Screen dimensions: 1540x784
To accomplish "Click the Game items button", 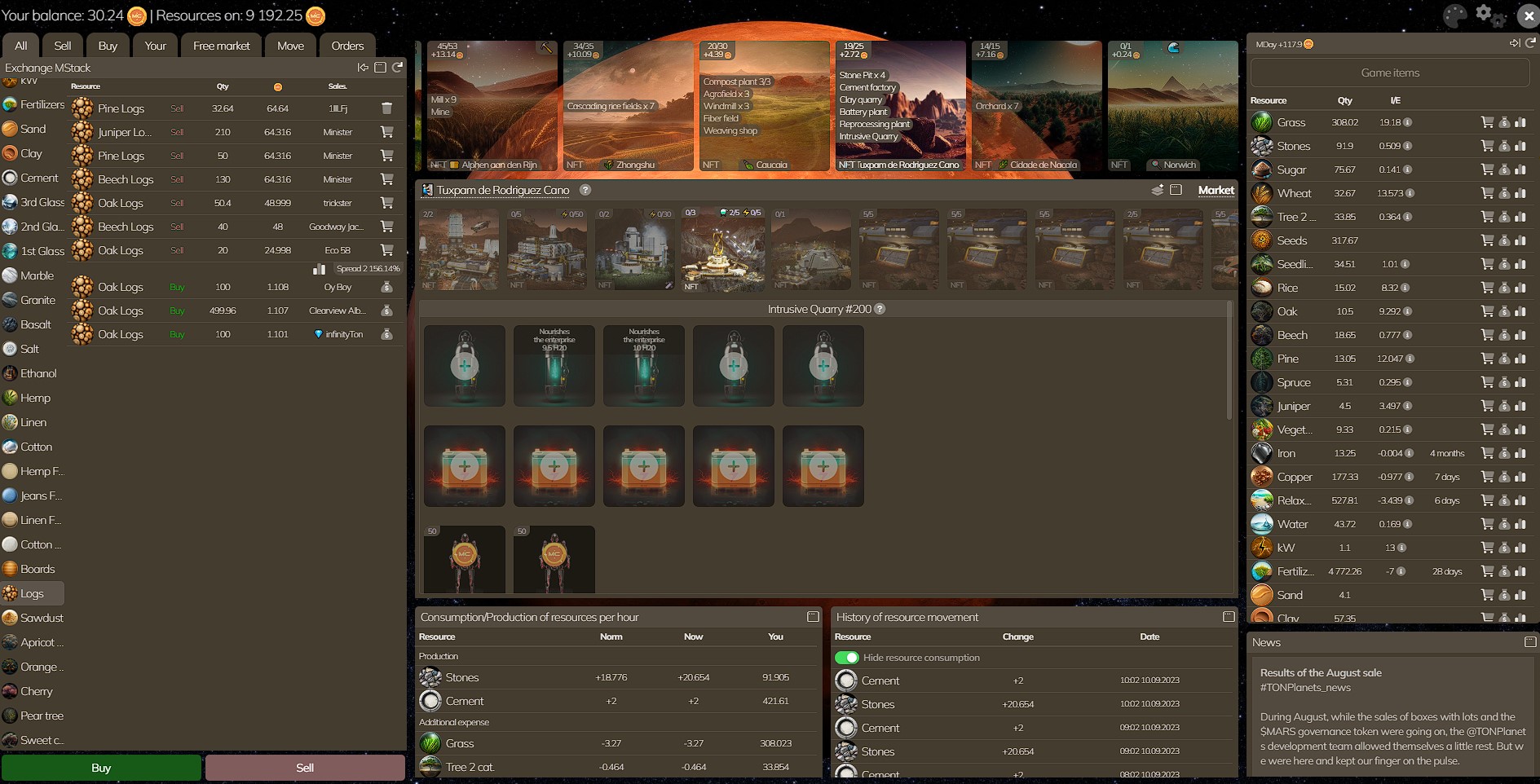I will [1390, 73].
